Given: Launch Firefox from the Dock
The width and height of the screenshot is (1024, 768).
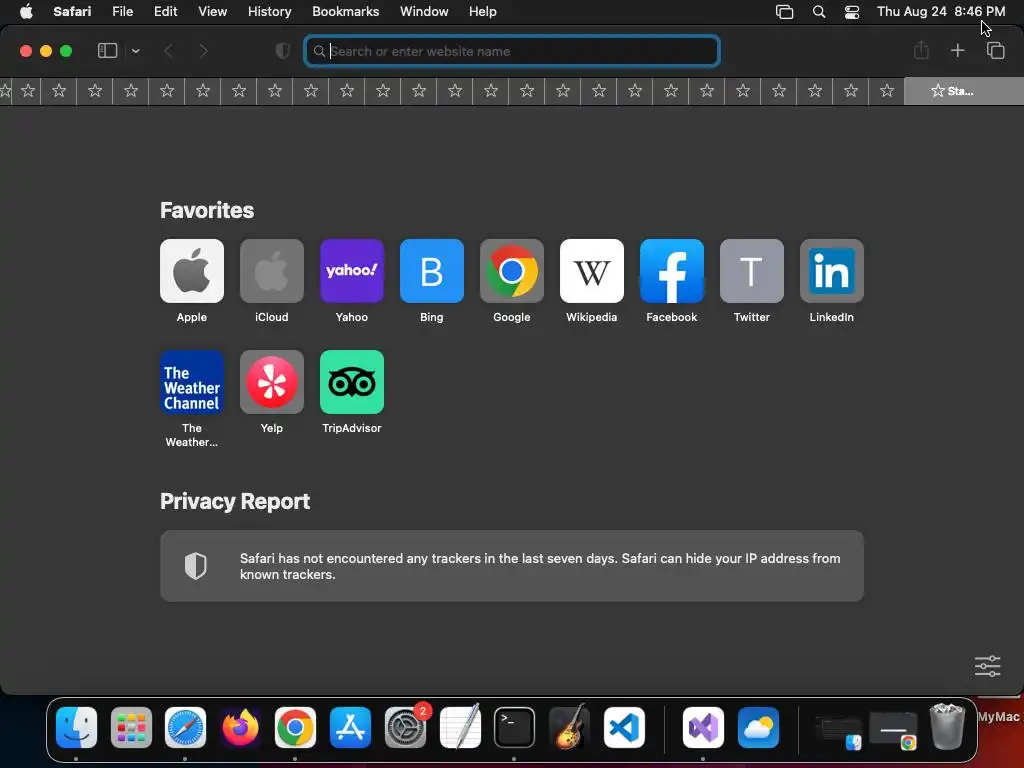Looking at the screenshot, I should 240,727.
